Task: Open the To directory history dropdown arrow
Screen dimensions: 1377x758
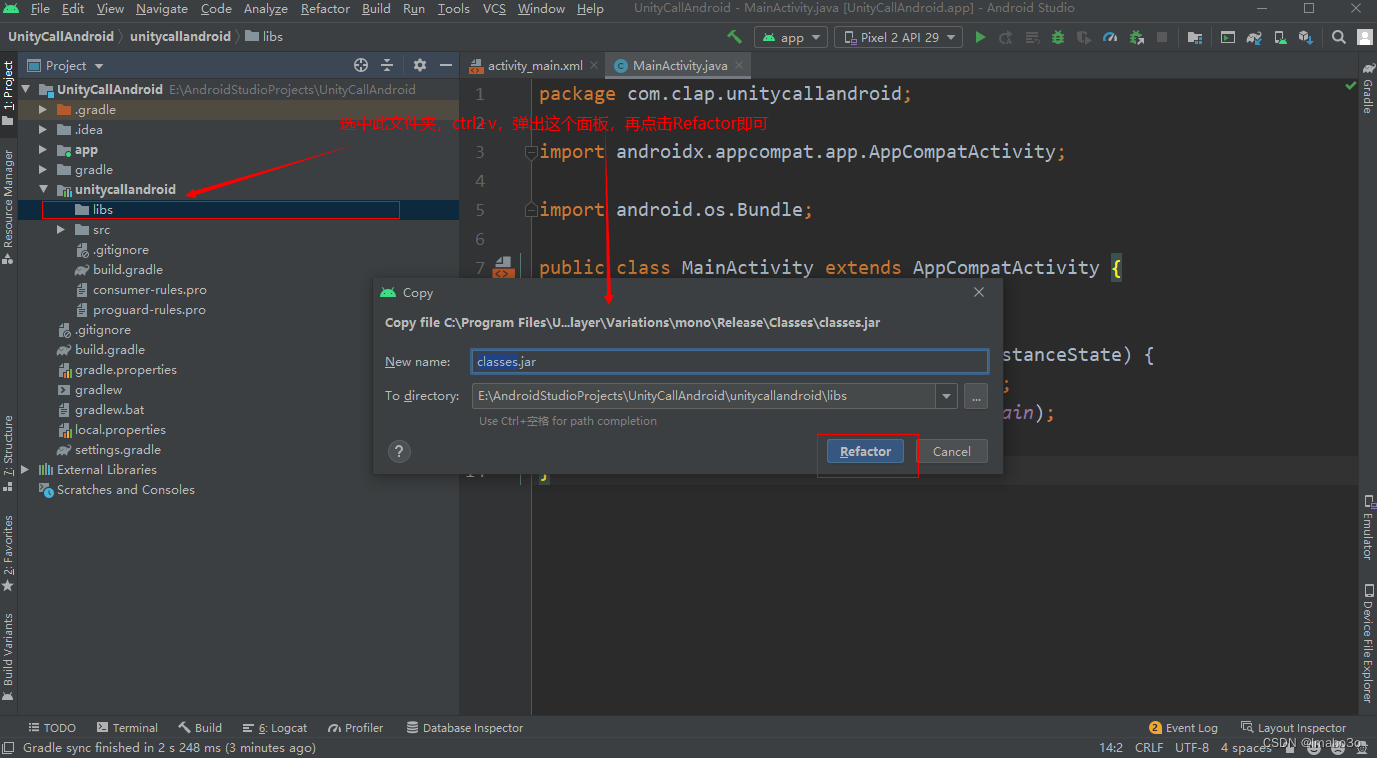Action: click(946, 396)
